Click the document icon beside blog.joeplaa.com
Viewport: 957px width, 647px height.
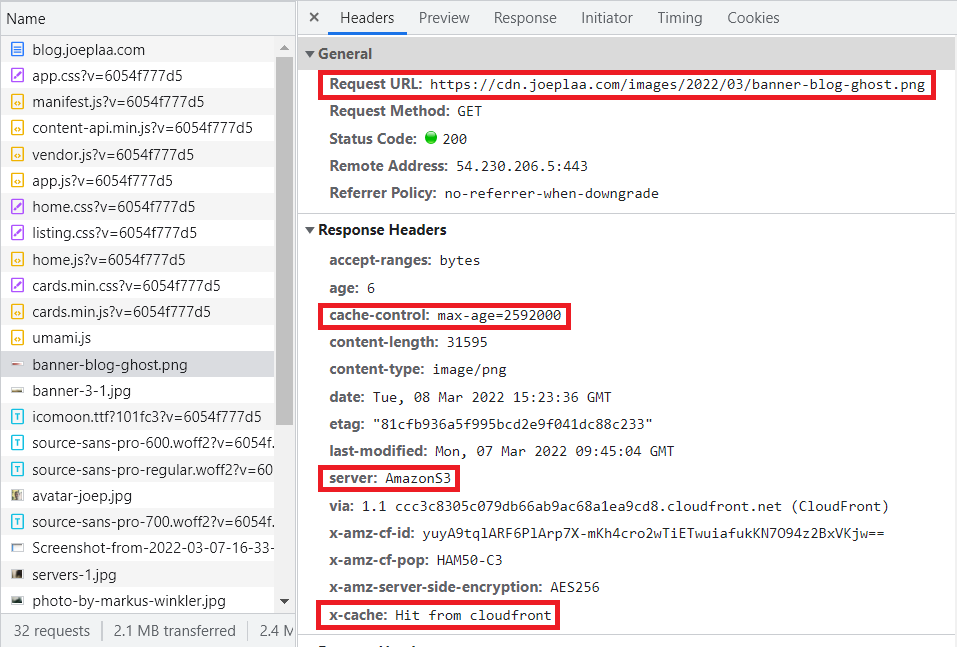pos(18,49)
